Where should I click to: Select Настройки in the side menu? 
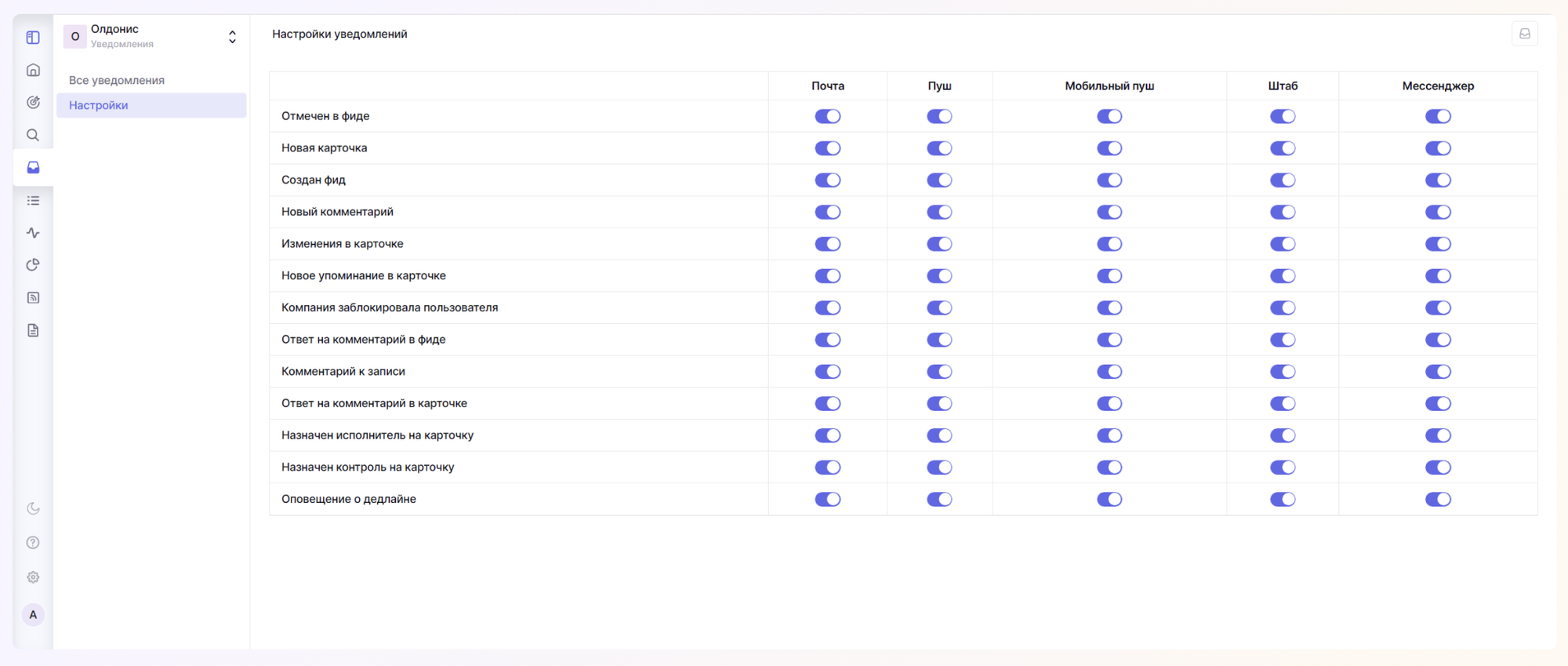pyautogui.click(x=99, y=105)
